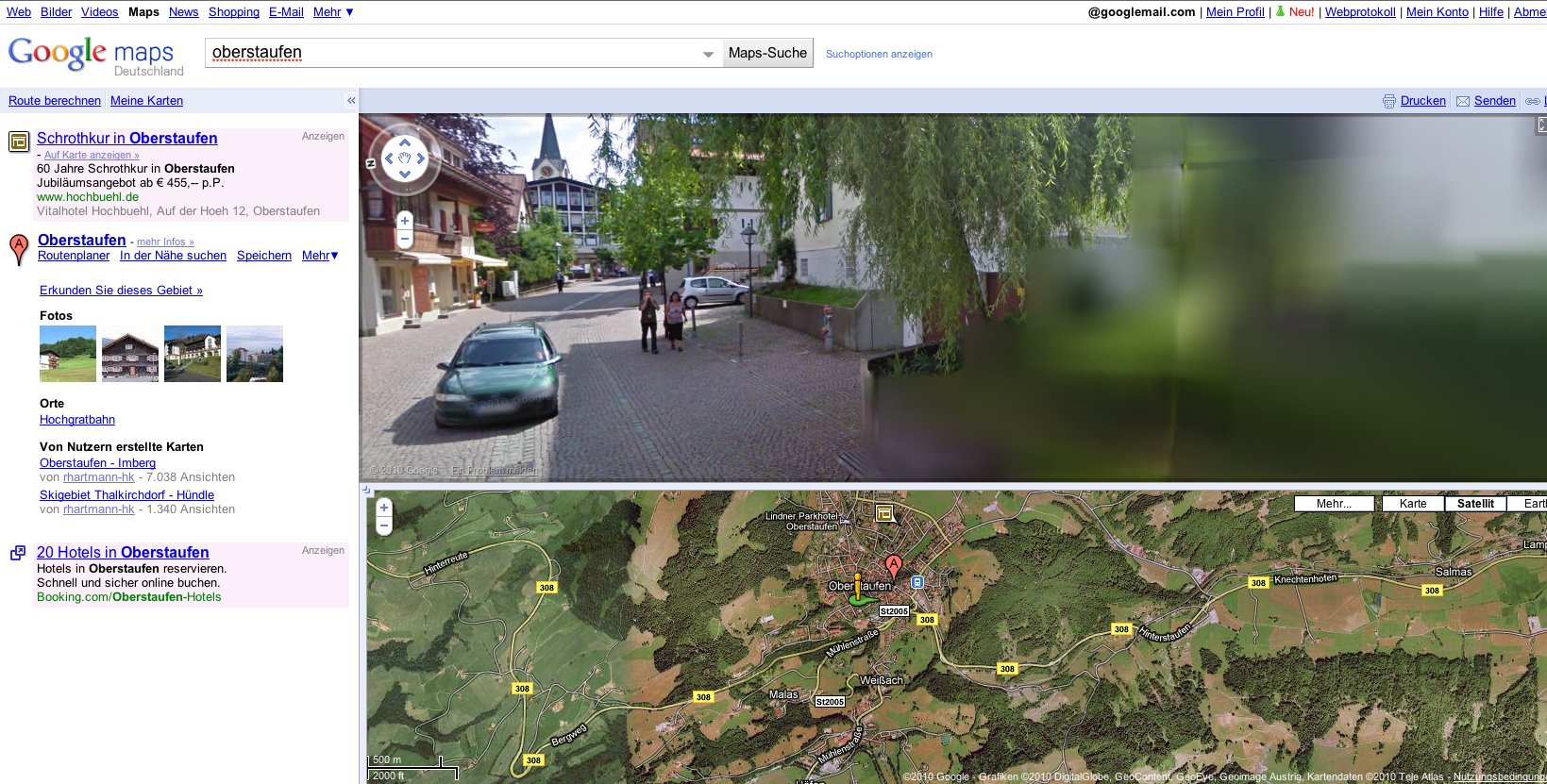Viewport: 1547px width, 784px height.
Task: Click the sponsored ad marker on the map
Action: coord(884,513)
